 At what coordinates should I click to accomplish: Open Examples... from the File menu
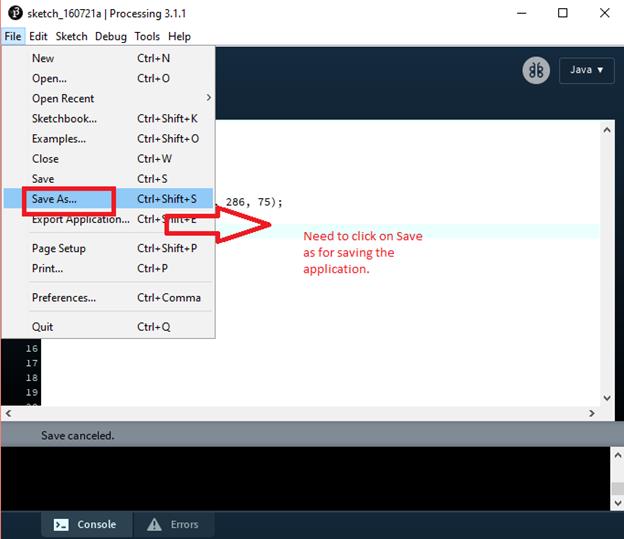click(x=108, y=139)
